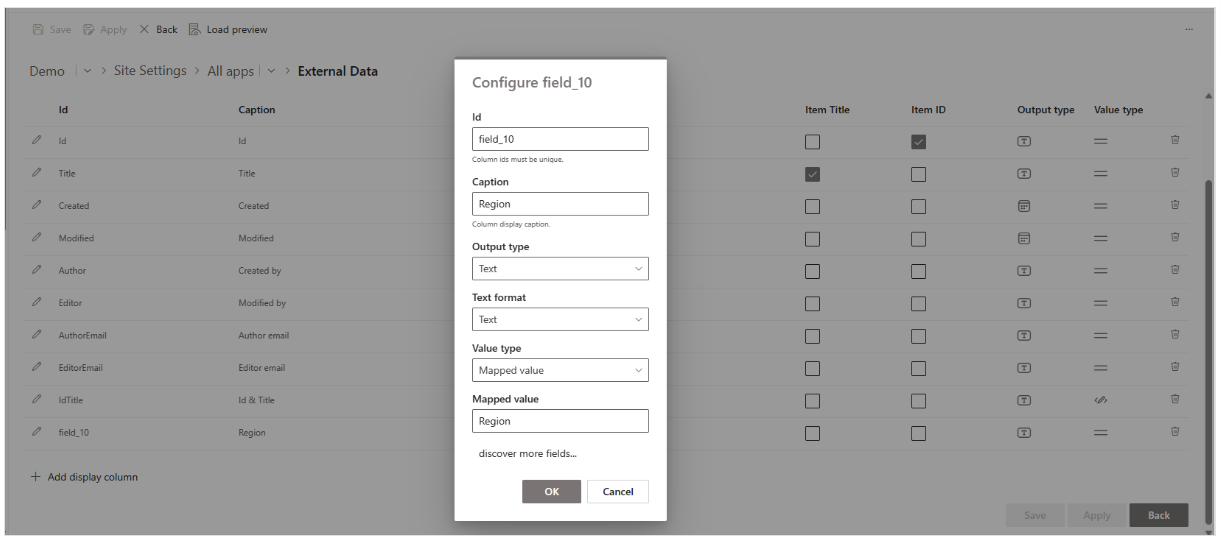Delete the Author row with trash icon

(x=1176, y=270)
